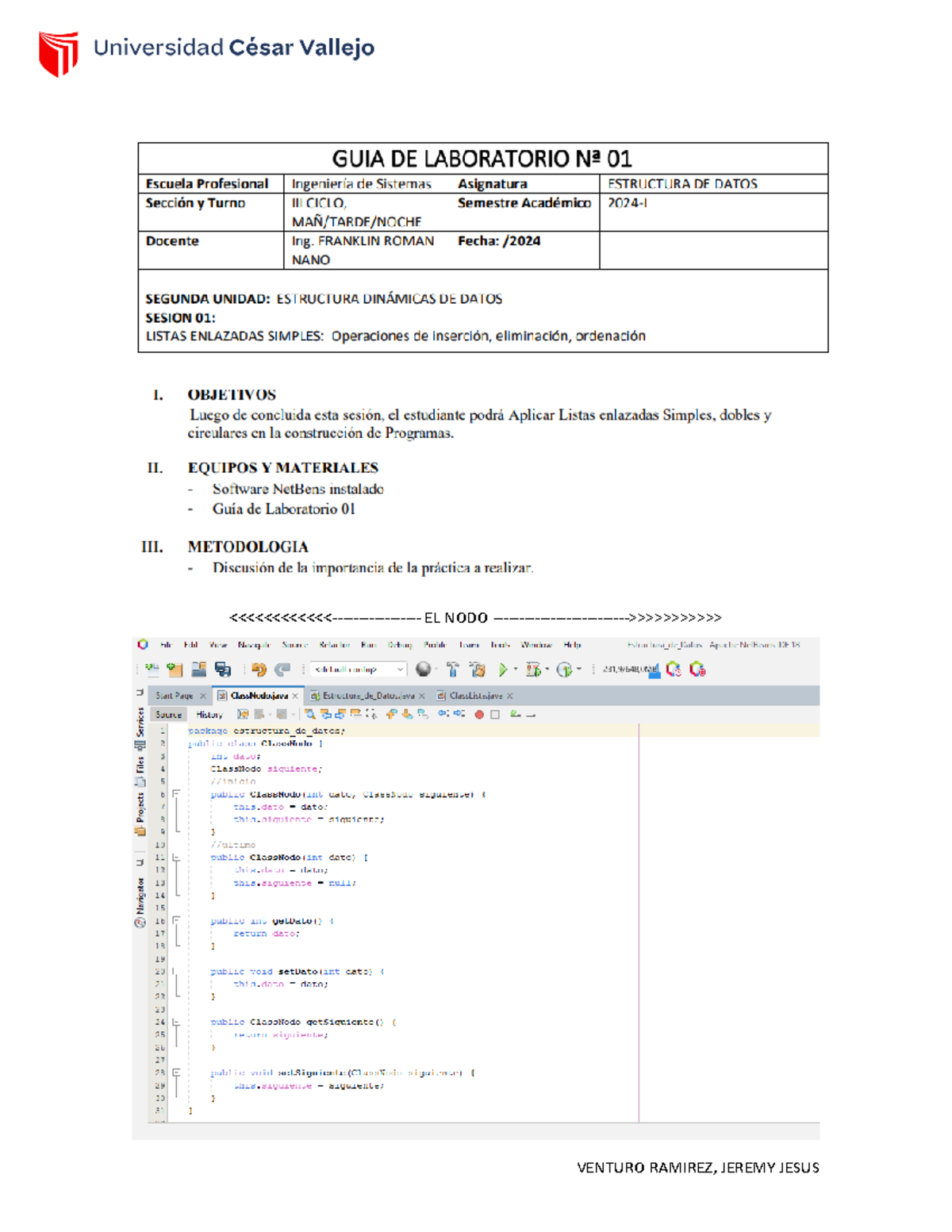
Task: Click the Save All icon
Action: point(223,670)
